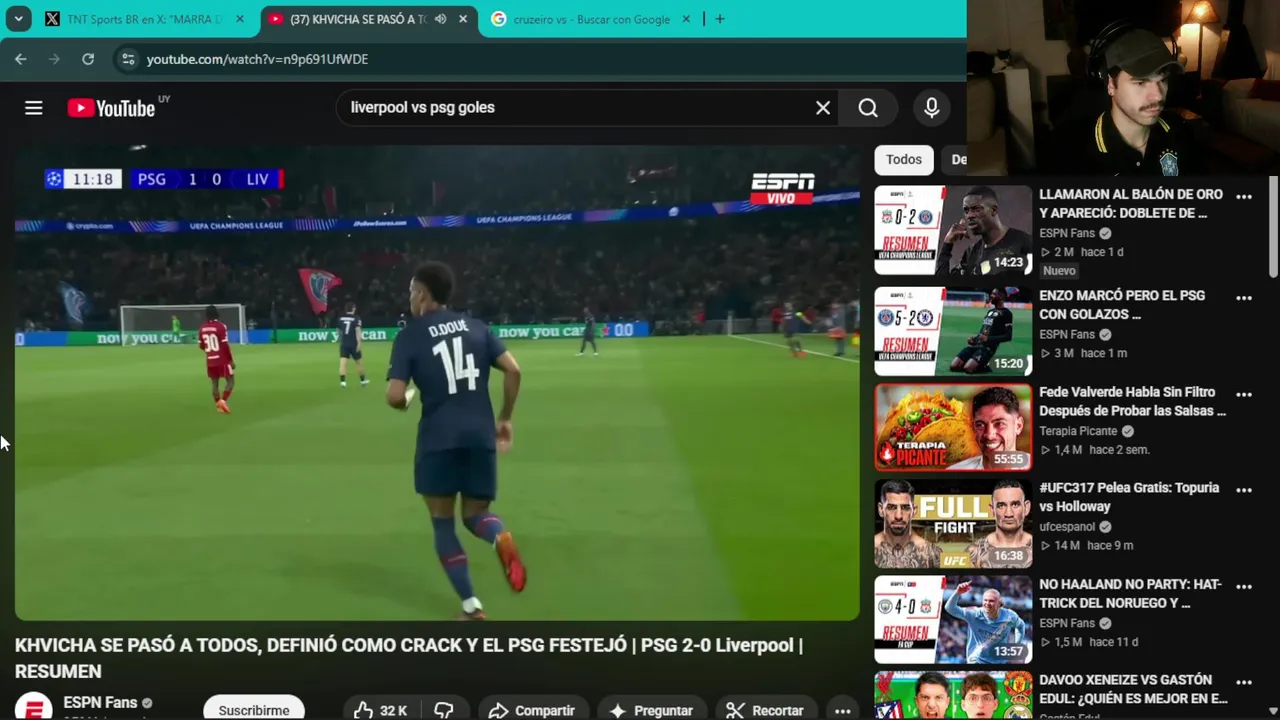Screen dimensions: 1280x720
Task: Click the video title KHVICHA SE PASÓ A TODOS
Action: [408, 658]
